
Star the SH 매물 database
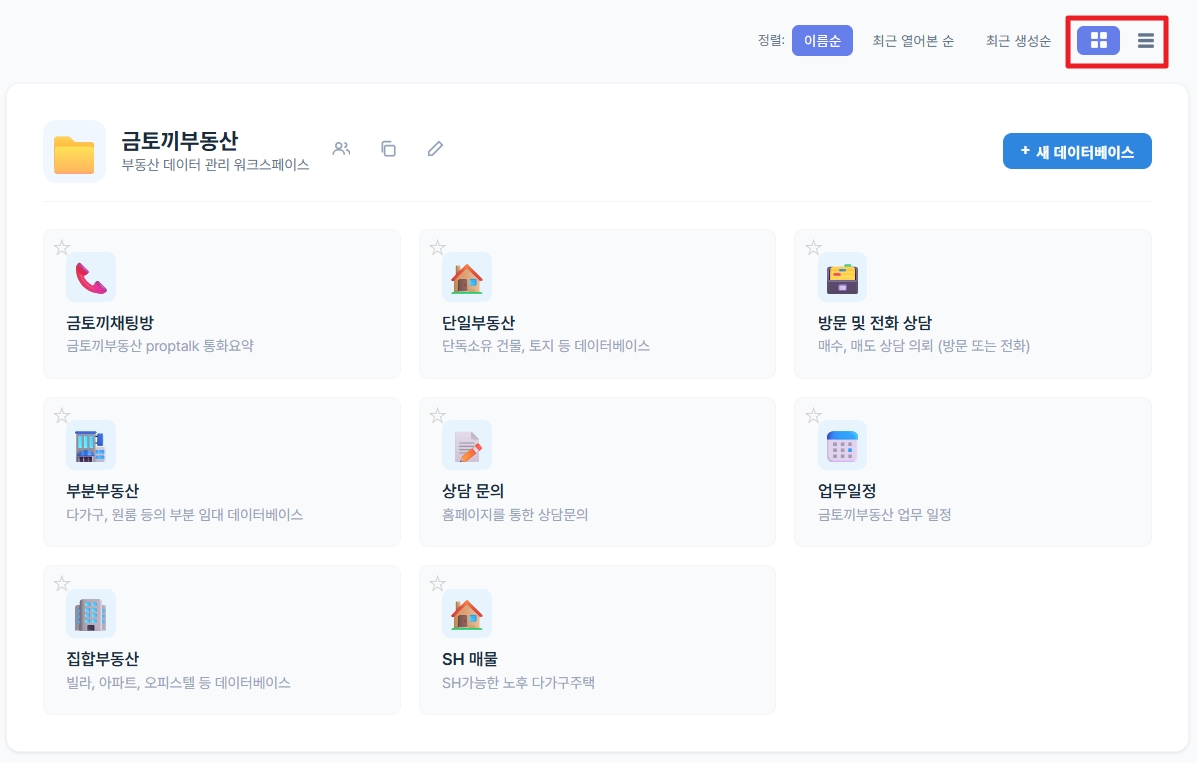pyautogui.click(x=437, y=584)
